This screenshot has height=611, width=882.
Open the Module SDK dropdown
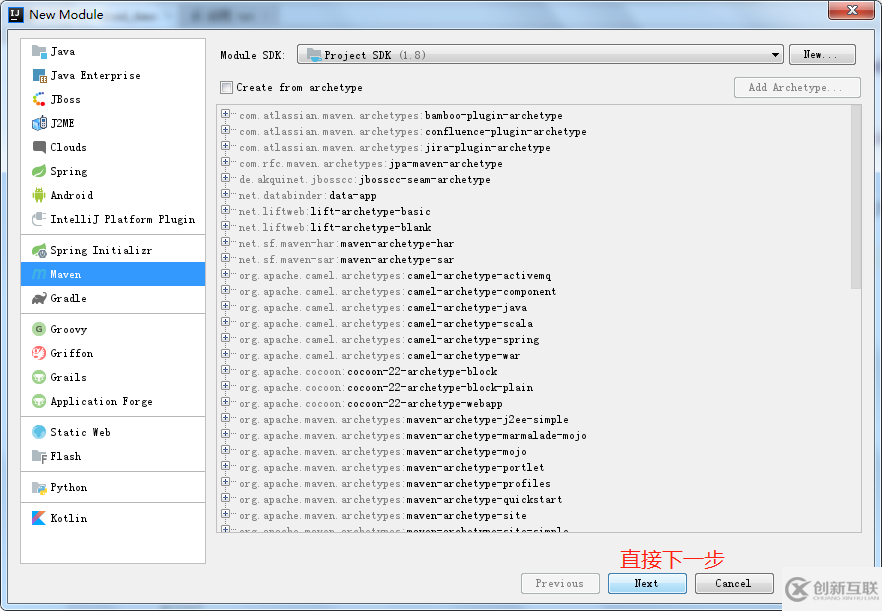pos(776,55)
